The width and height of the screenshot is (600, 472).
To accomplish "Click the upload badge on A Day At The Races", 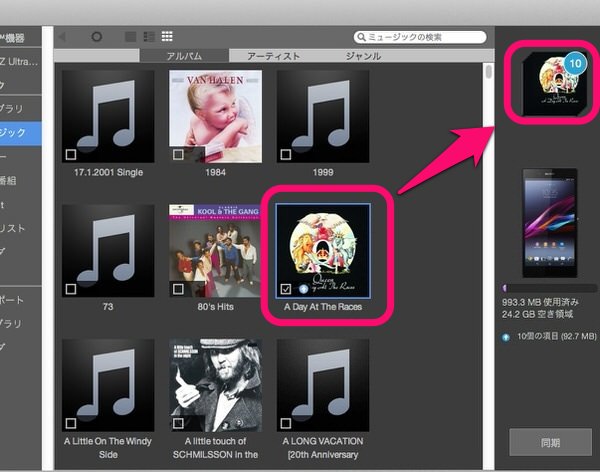I will (303, 289).
